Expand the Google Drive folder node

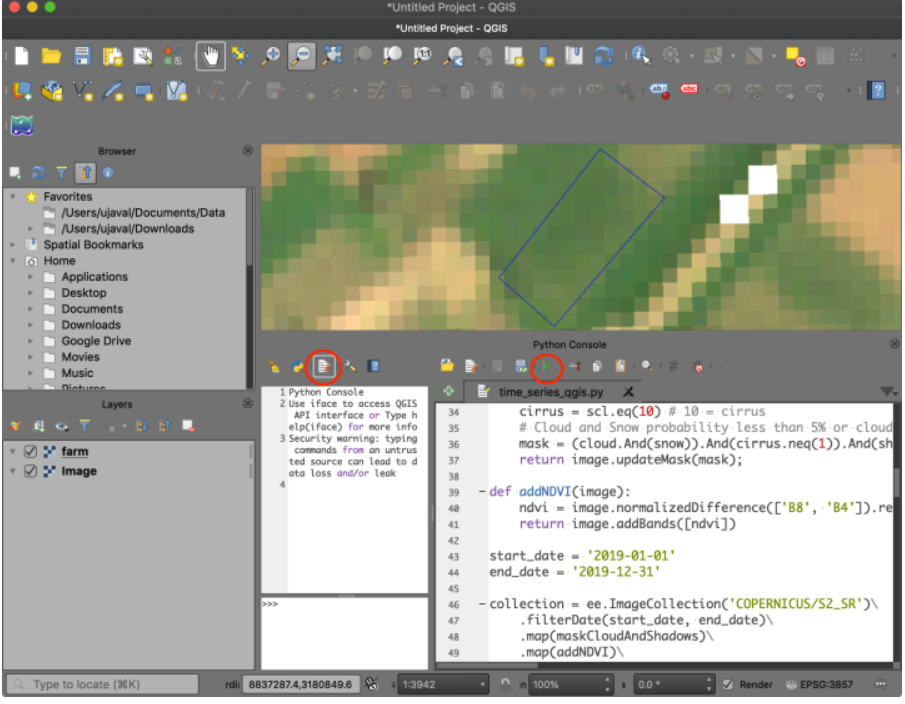pos(31,341)
